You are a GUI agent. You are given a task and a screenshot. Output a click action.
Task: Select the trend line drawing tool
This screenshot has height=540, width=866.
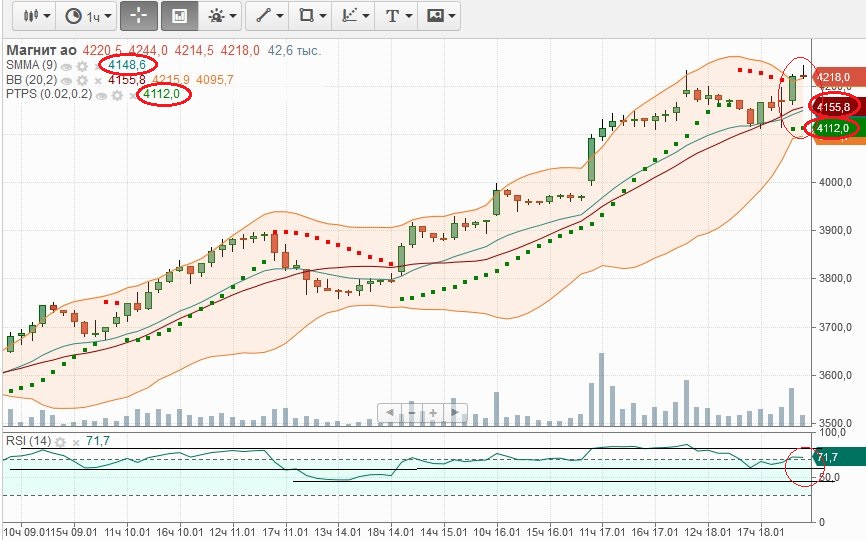263,15
